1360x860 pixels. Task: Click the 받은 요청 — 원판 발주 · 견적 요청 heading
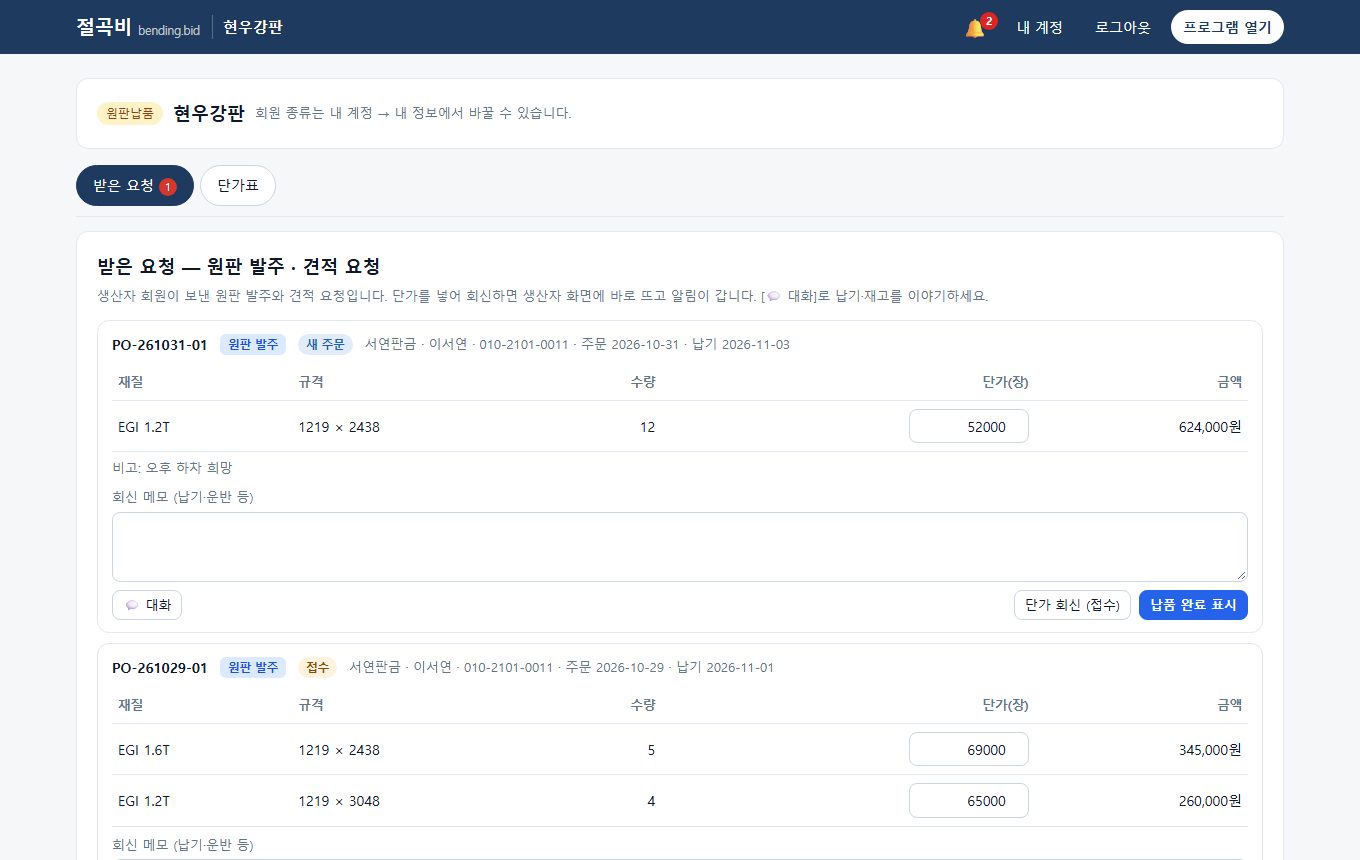[x=238, y=267]
